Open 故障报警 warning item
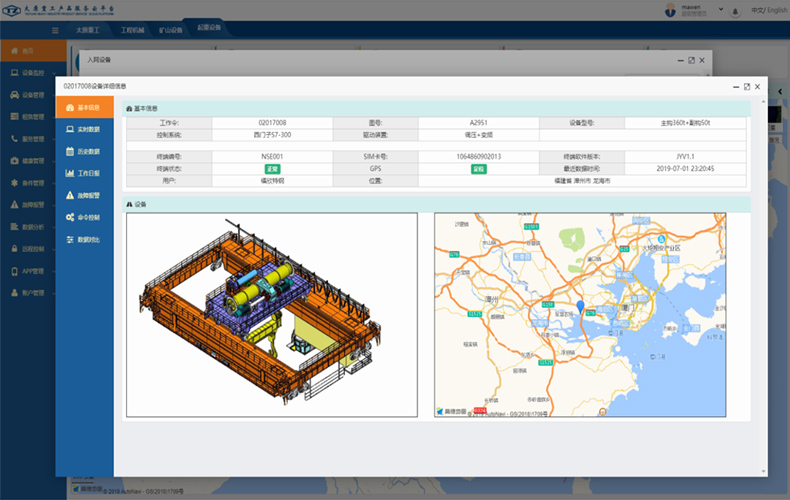This screenshot has height=500, width=790. [84, 195]
